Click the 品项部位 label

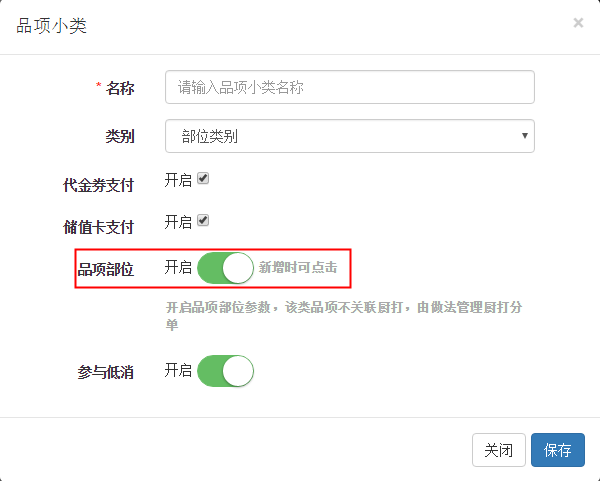coord(105,269)
